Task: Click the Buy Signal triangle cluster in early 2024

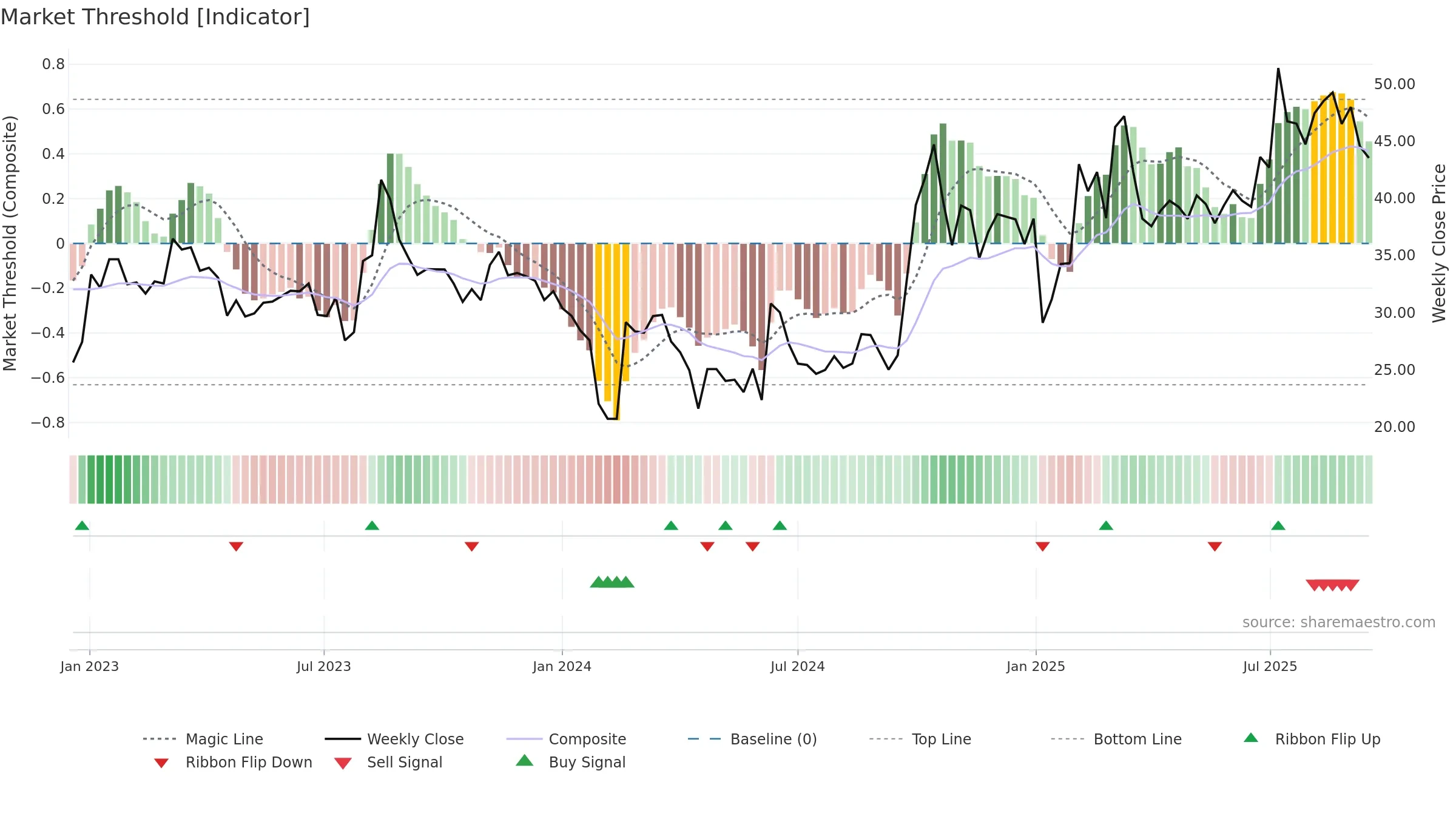Action: click(x=612, y=582)
